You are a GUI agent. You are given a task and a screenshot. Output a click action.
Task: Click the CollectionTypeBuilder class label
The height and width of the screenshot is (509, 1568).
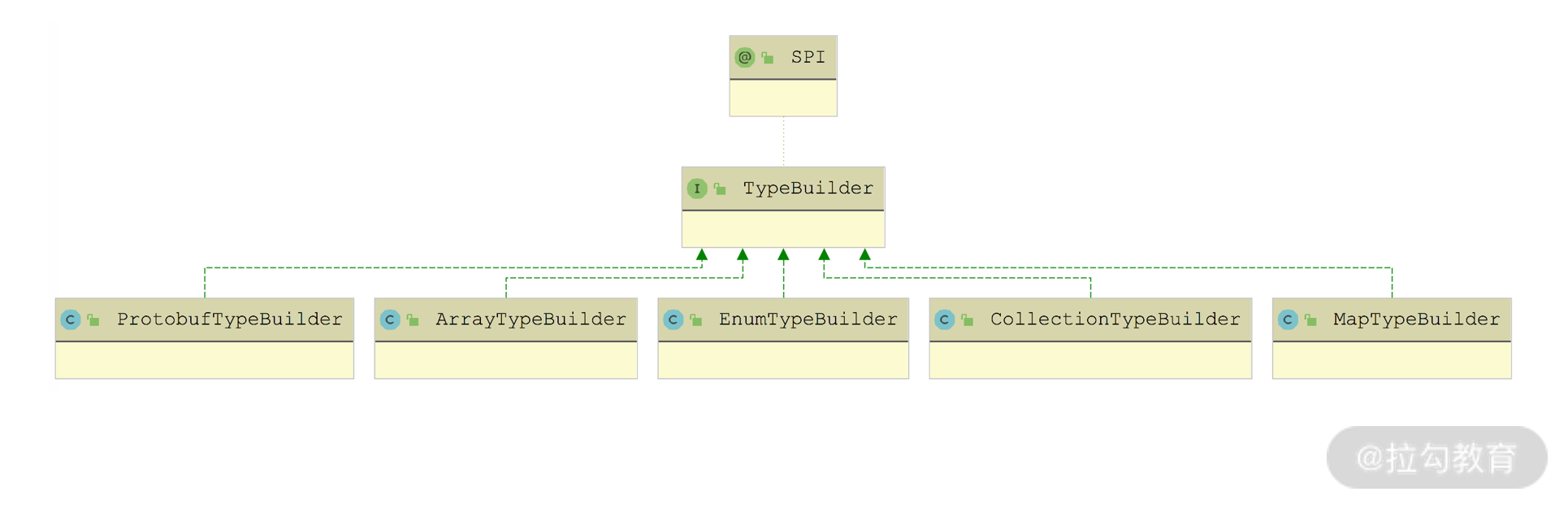tap(1115, 320)
